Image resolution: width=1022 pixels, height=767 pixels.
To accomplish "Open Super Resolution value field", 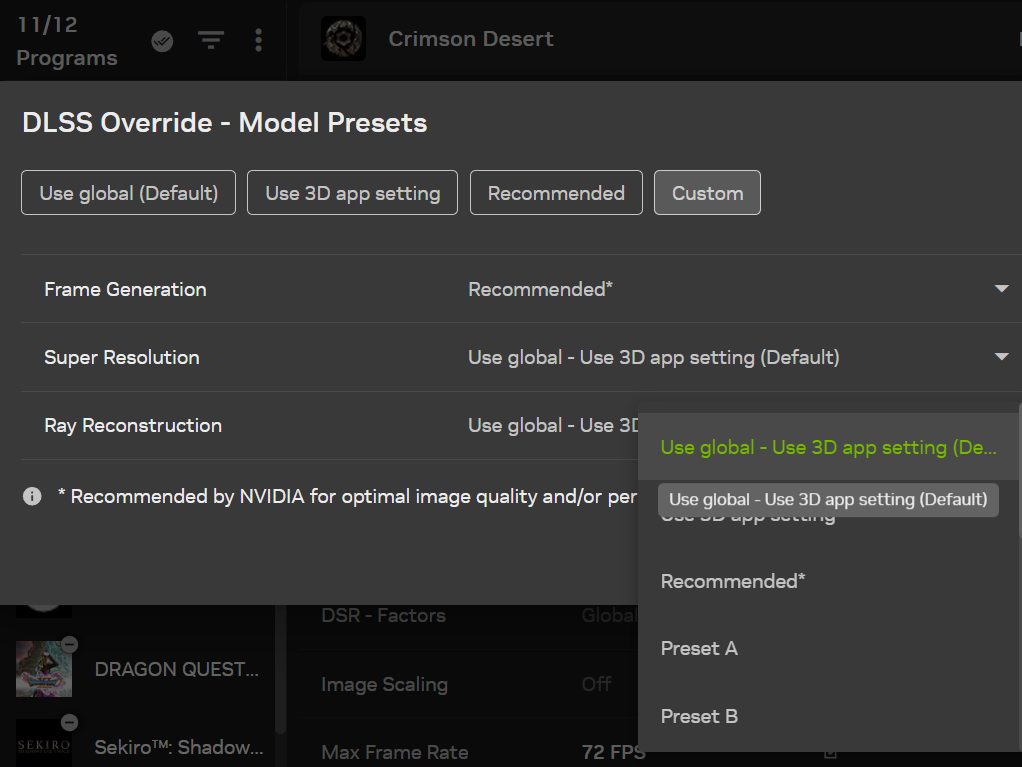I will click(x=654, y=357).
